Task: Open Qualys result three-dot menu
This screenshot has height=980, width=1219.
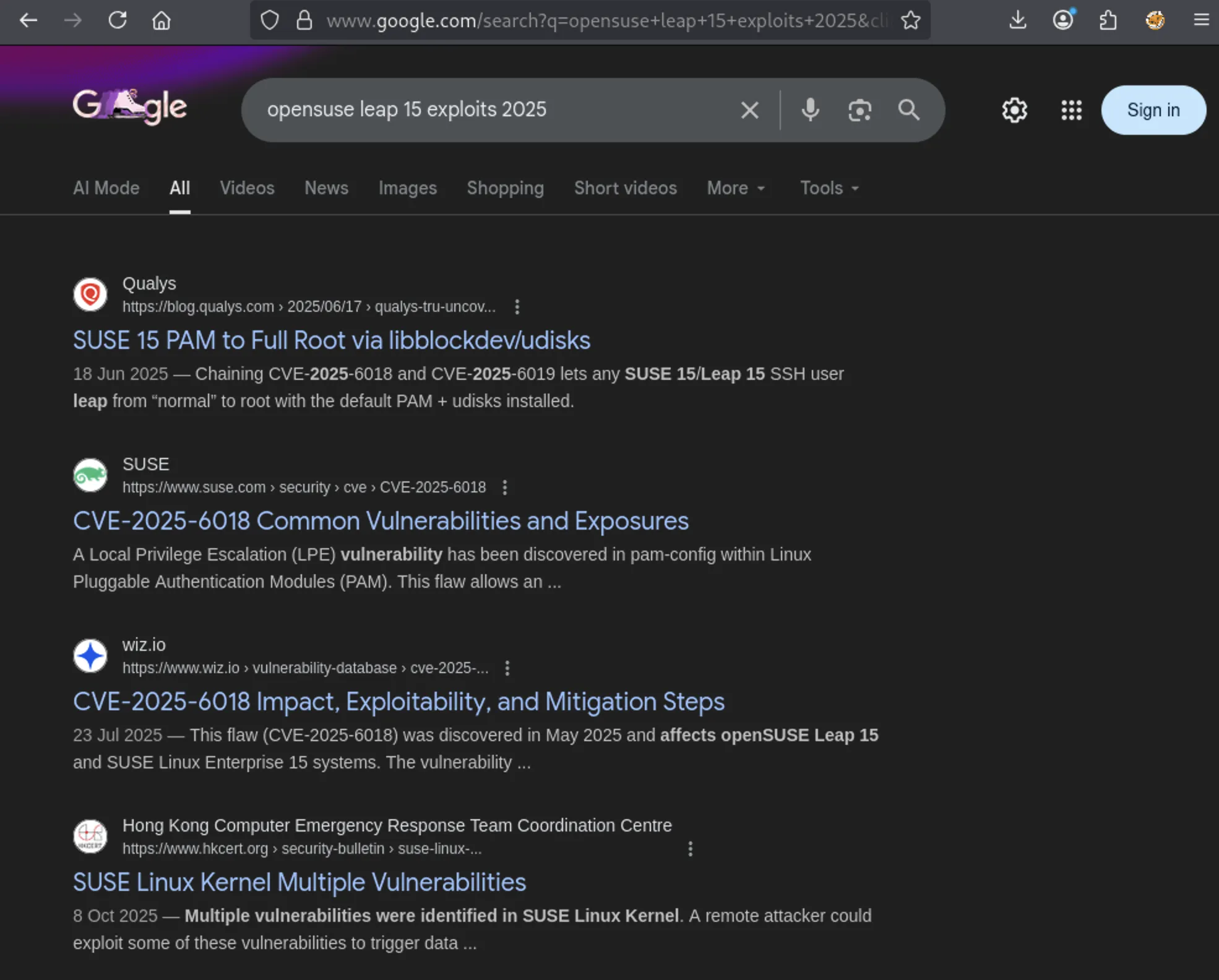Action: 517,307
